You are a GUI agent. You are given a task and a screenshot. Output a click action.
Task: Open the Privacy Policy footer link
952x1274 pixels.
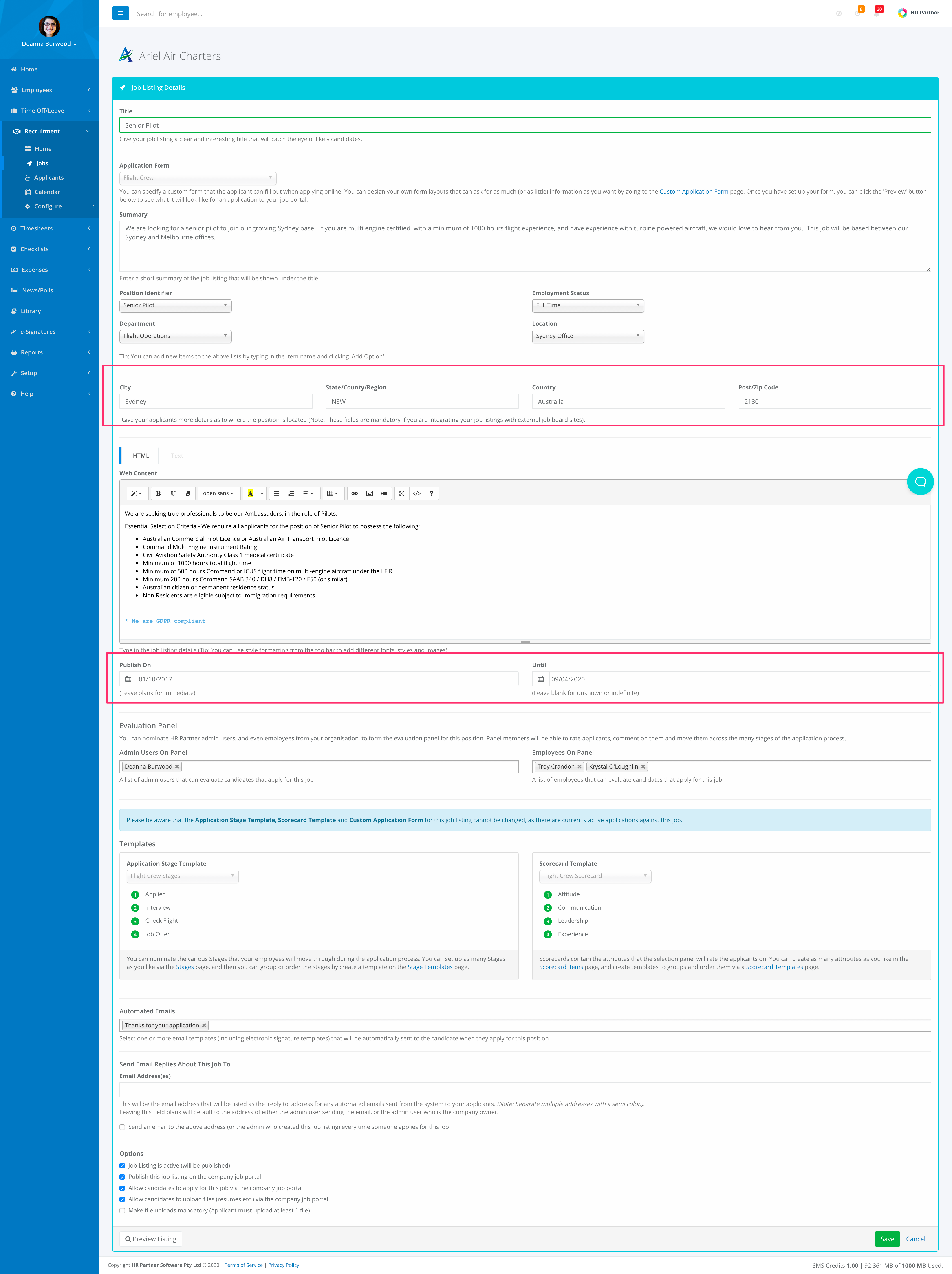click(x=283, y=1265)
